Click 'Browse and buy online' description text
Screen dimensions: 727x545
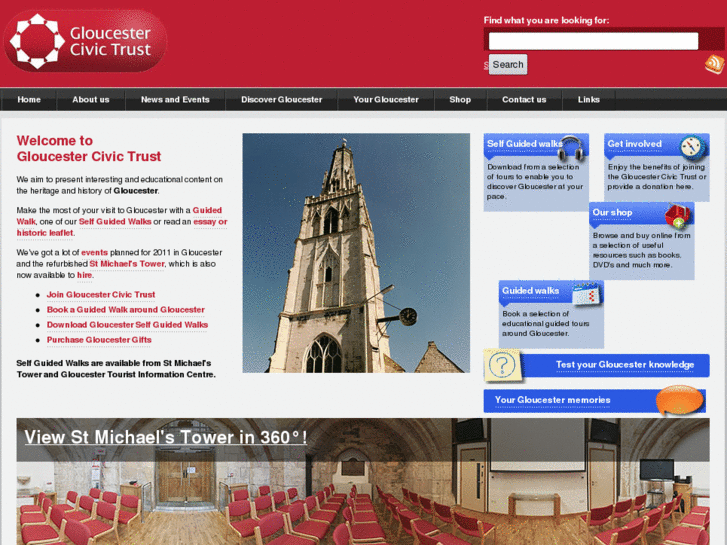[x=641, y=250]
